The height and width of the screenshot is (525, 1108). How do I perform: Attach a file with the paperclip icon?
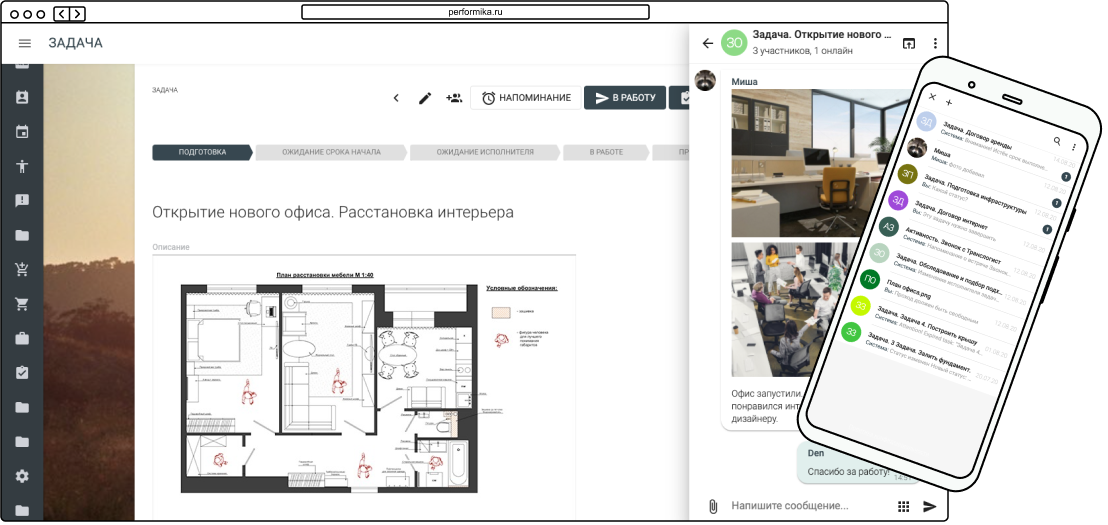(x=712, y=506)
